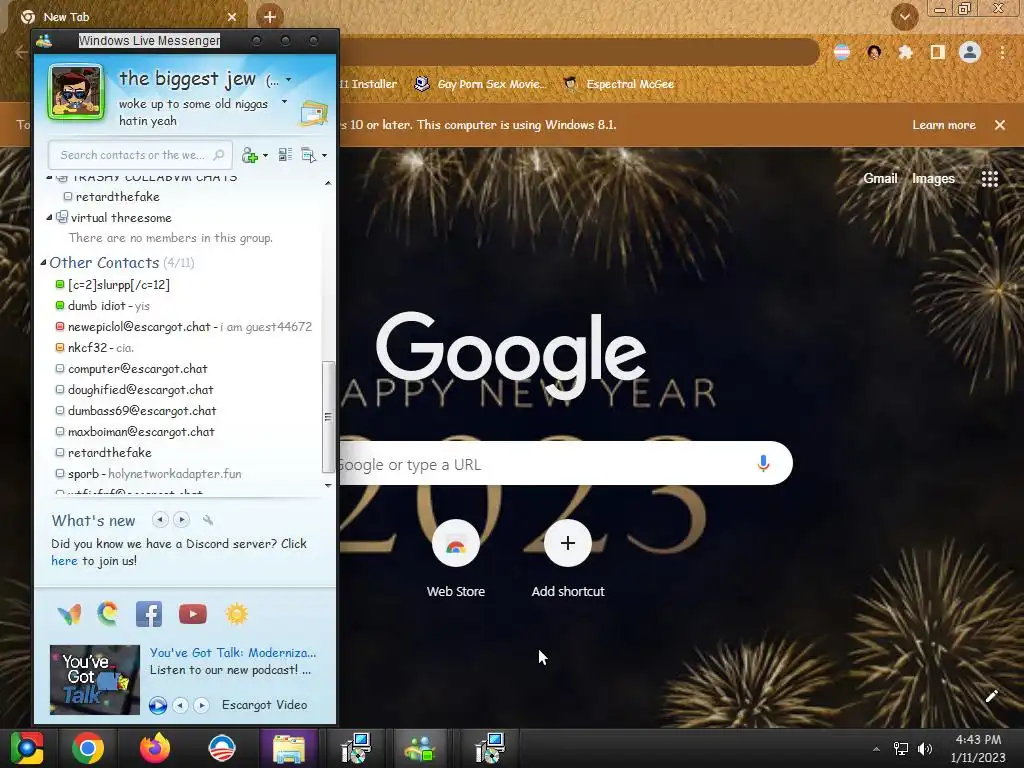Screen dimensions: 1024x768
Task: Select the New Tab tab in Chrome
Action: pos(127,17)
